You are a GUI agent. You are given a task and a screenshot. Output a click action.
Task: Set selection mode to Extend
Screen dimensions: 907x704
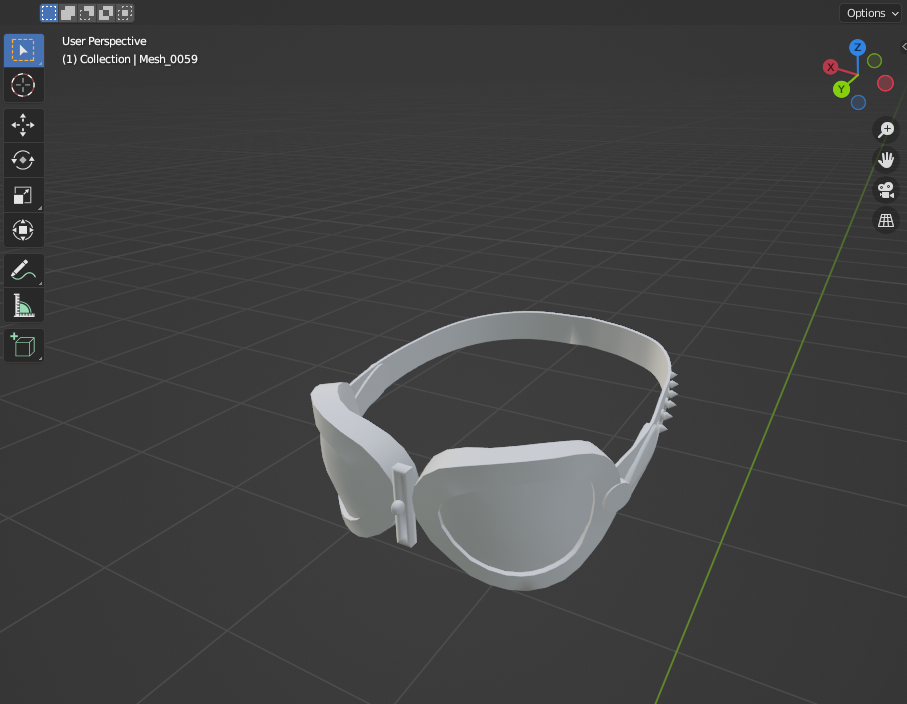point(68,13)
